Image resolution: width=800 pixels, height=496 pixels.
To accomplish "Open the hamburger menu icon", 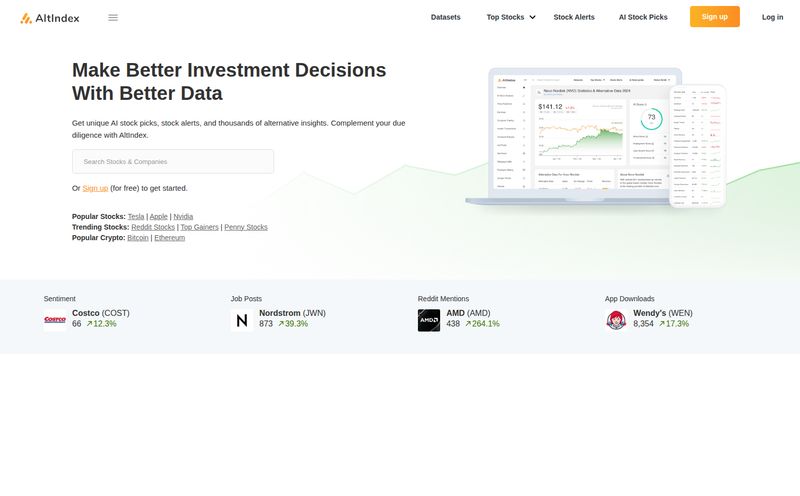I will pos(113,17).
